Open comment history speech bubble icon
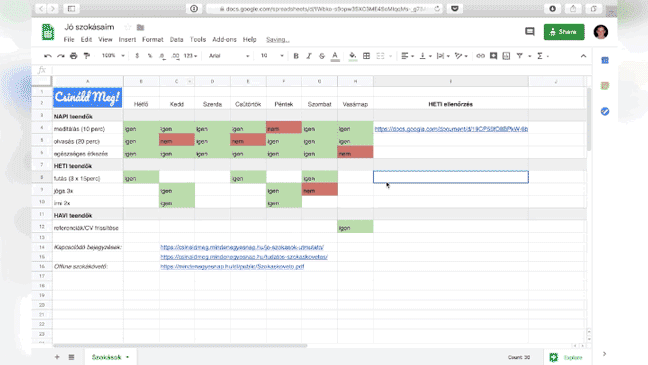This screenshot has height=365, width=648. pyautogui.click(x=530, y=31)
